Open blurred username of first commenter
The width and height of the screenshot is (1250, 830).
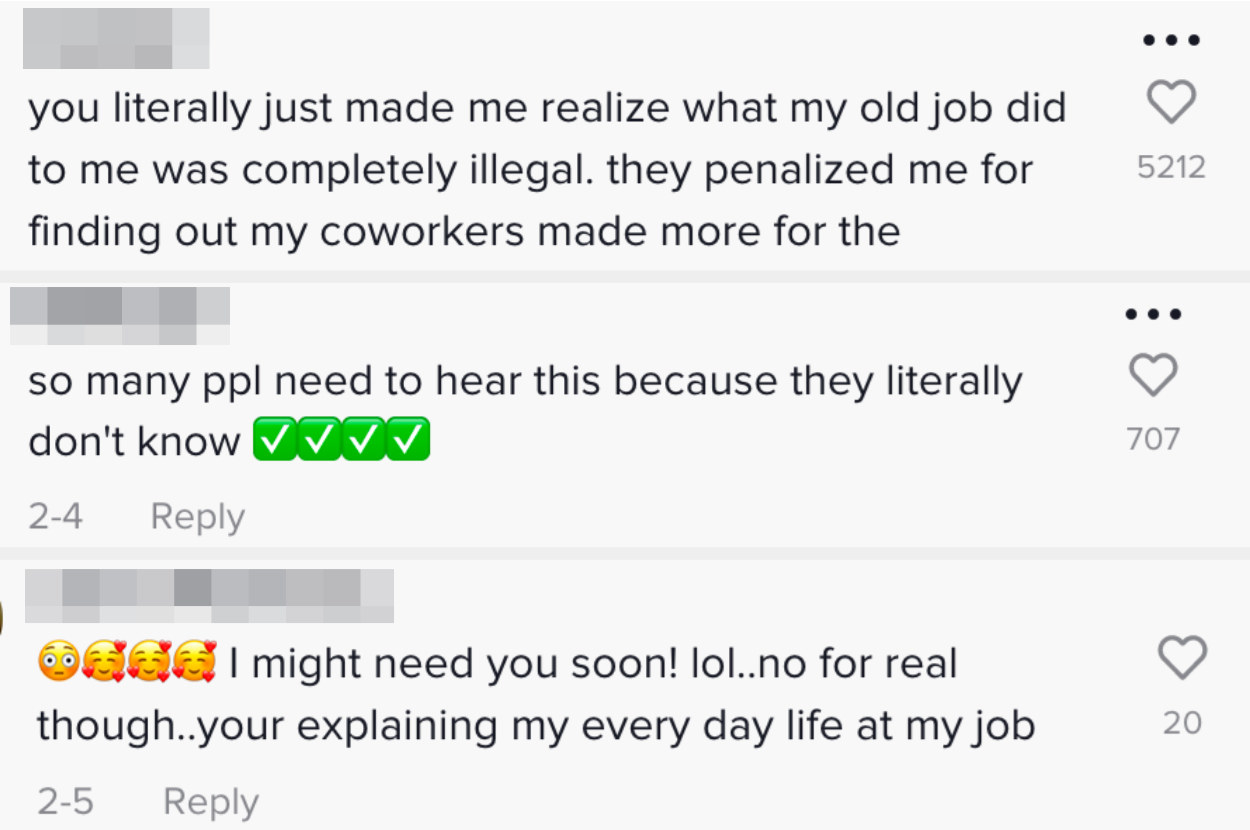(116, 39)
